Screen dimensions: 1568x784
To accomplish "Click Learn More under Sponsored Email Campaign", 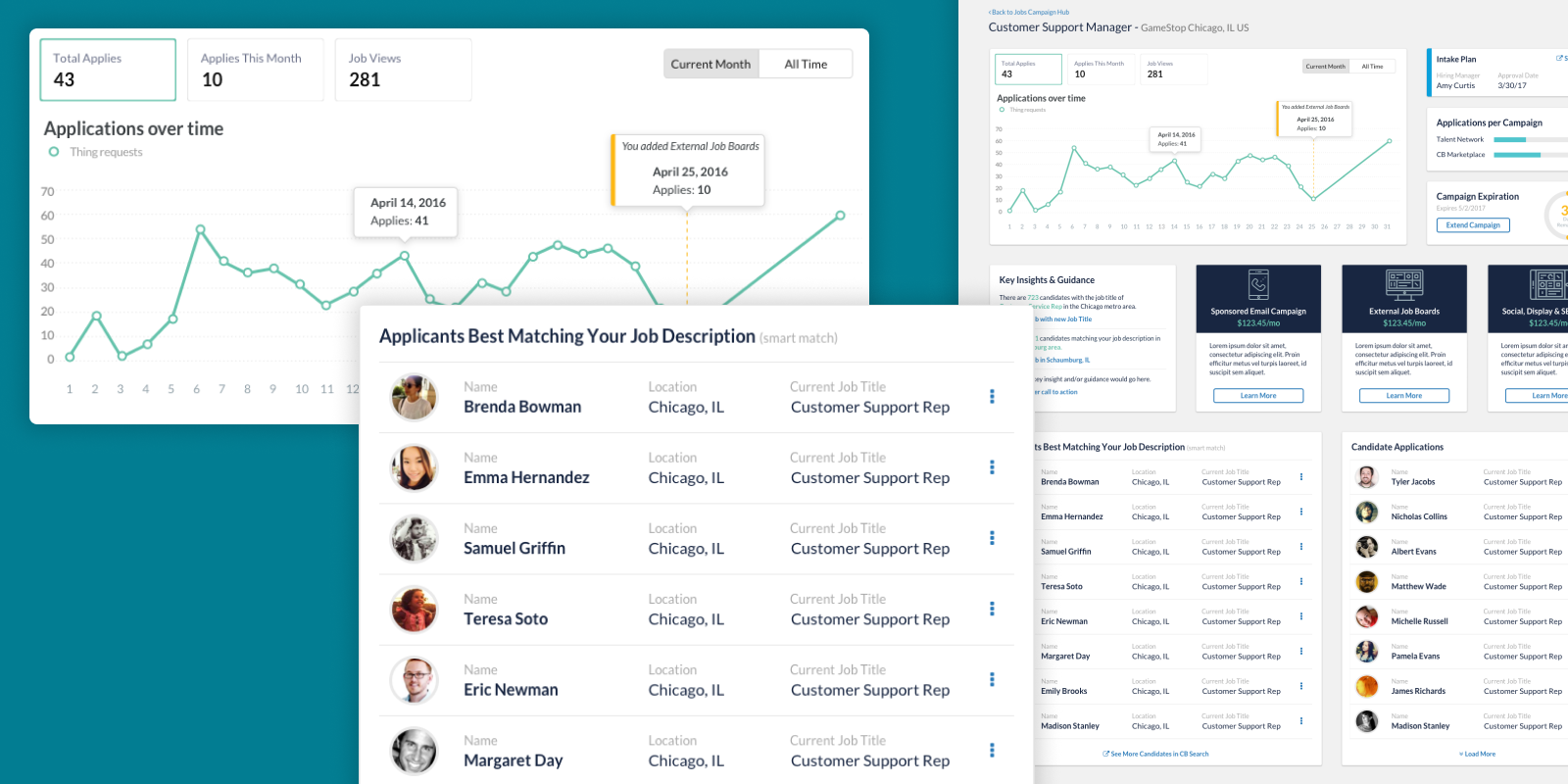I will coord(1258,396).
